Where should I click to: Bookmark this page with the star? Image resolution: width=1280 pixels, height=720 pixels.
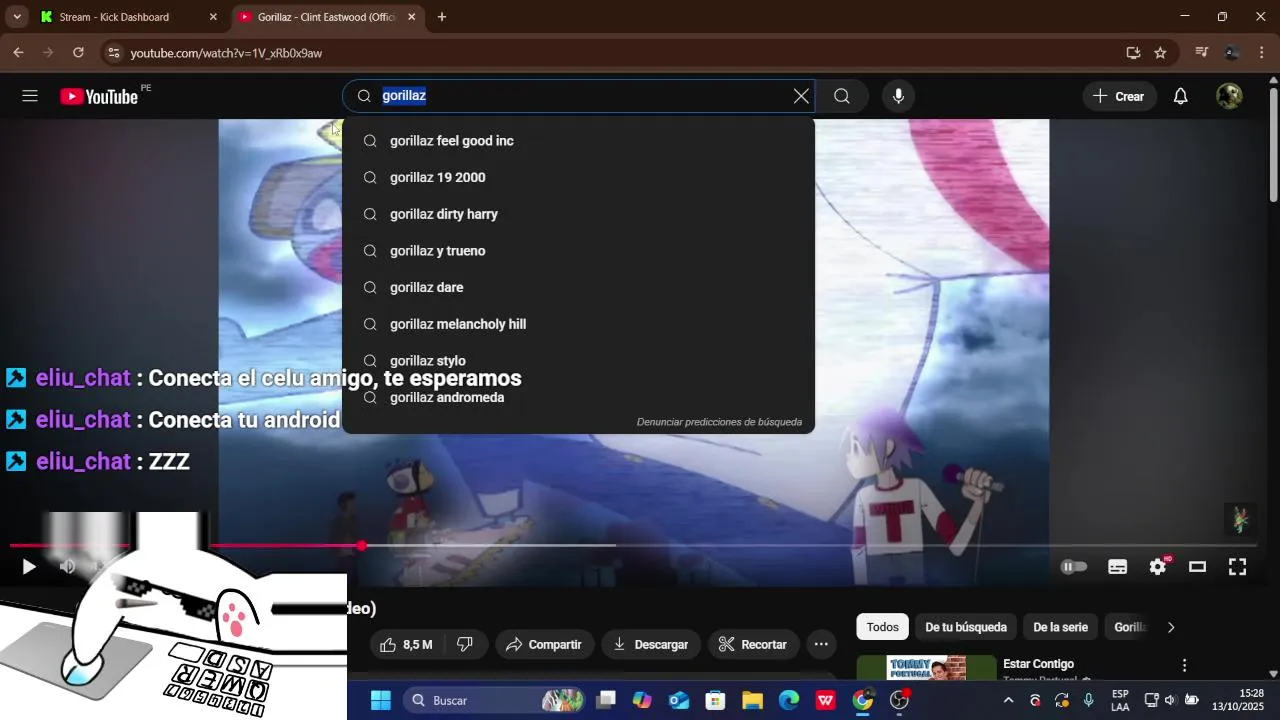click(1160, 53)
